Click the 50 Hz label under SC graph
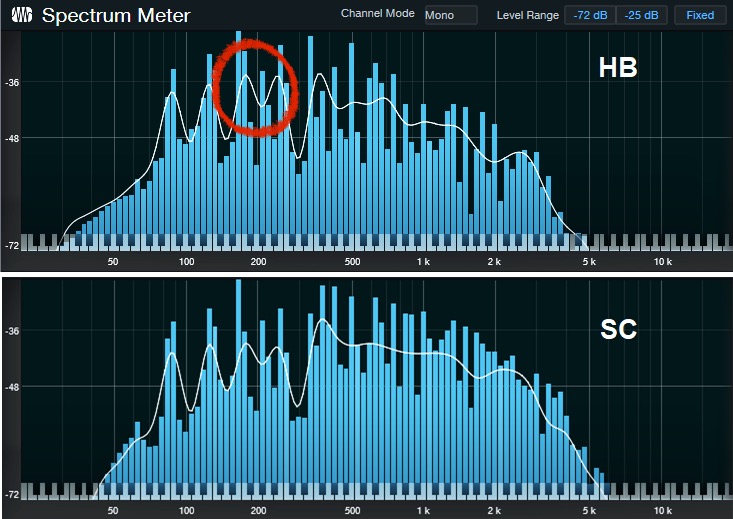The image size is (733, 519). click(x=113, y=511)
